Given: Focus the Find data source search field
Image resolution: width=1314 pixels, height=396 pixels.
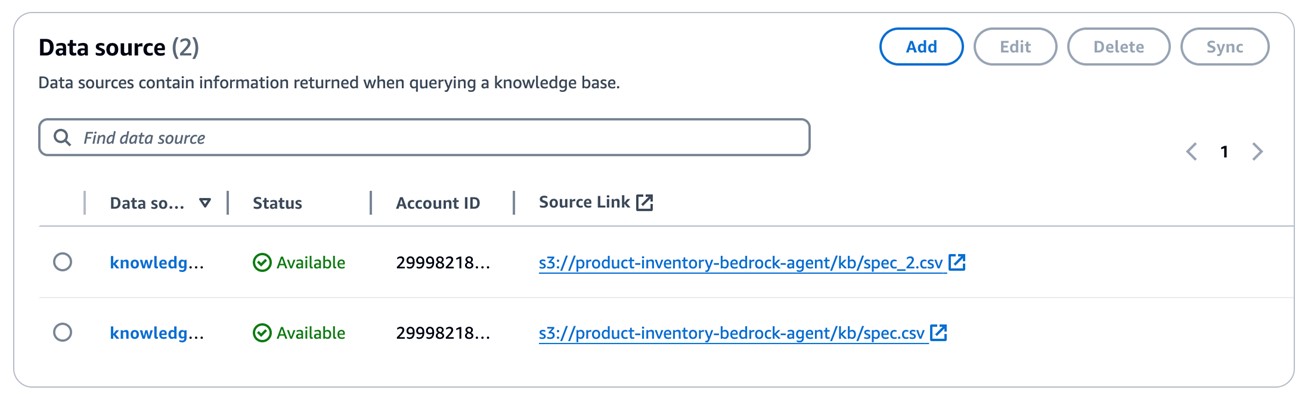Looking at the screenshot, I should (x=424, y=138).
